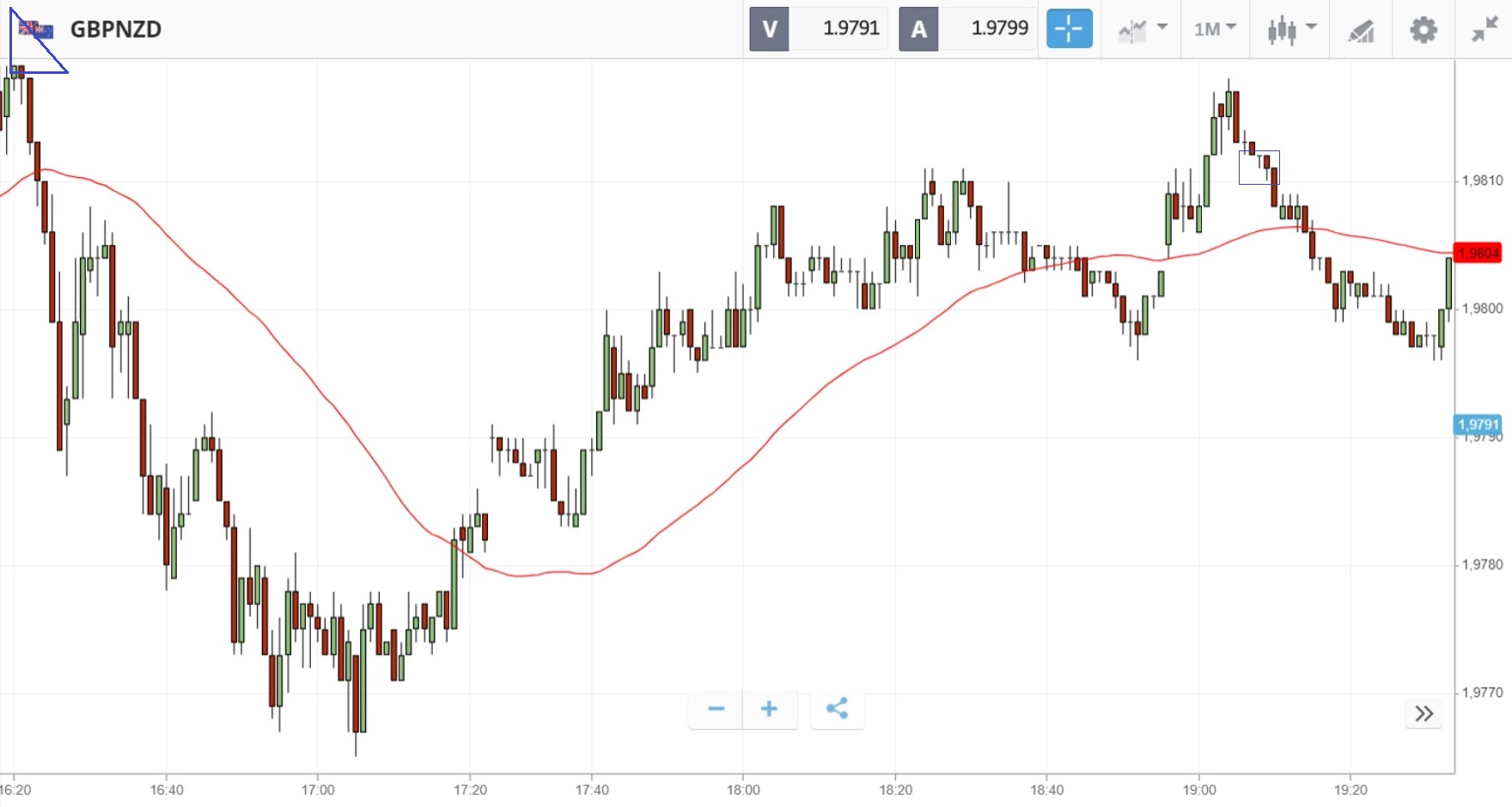Zoom in with the plus button
Screen dimensions: 1512x807
click(x=770, y=709)
